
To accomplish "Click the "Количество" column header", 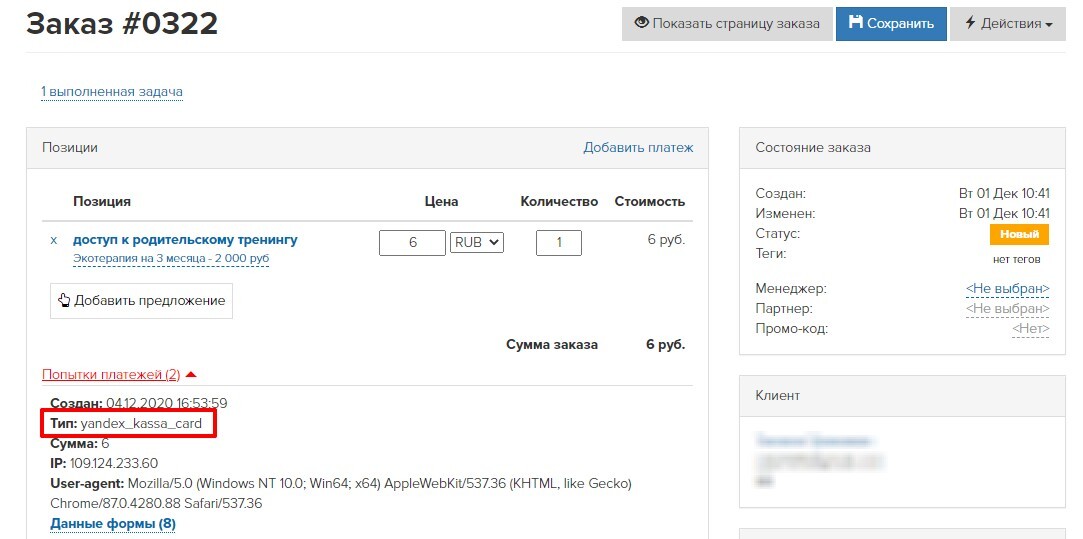I will pyautogui.click(x=559, y=202).
